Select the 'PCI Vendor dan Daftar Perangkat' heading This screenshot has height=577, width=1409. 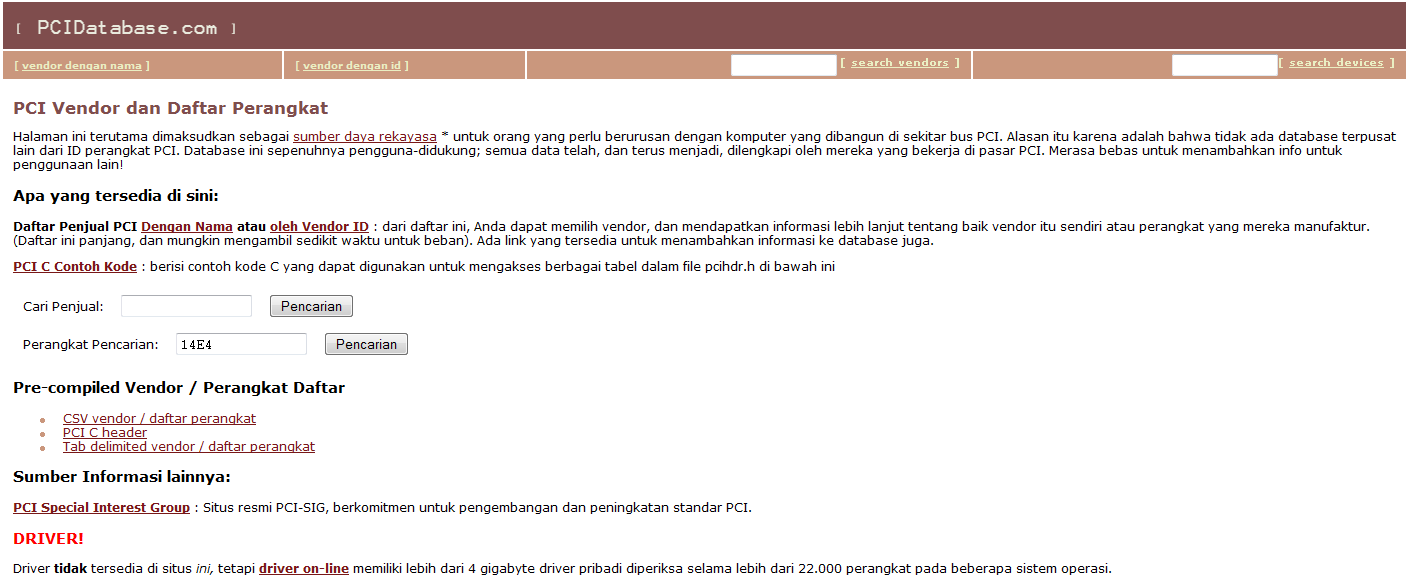tap(170, 108)
